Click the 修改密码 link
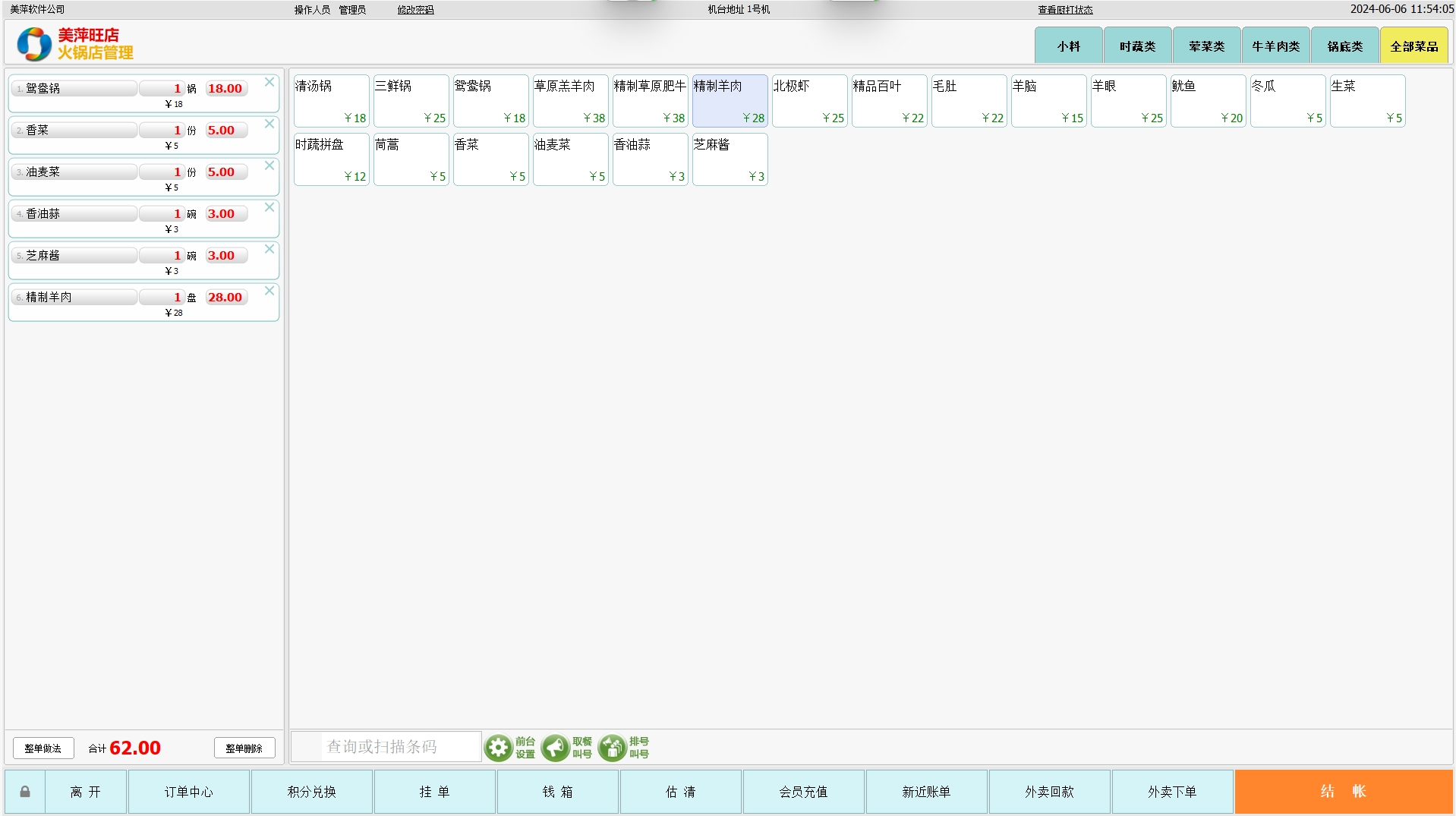This screenshot has width=1456, height=816. 415,10
